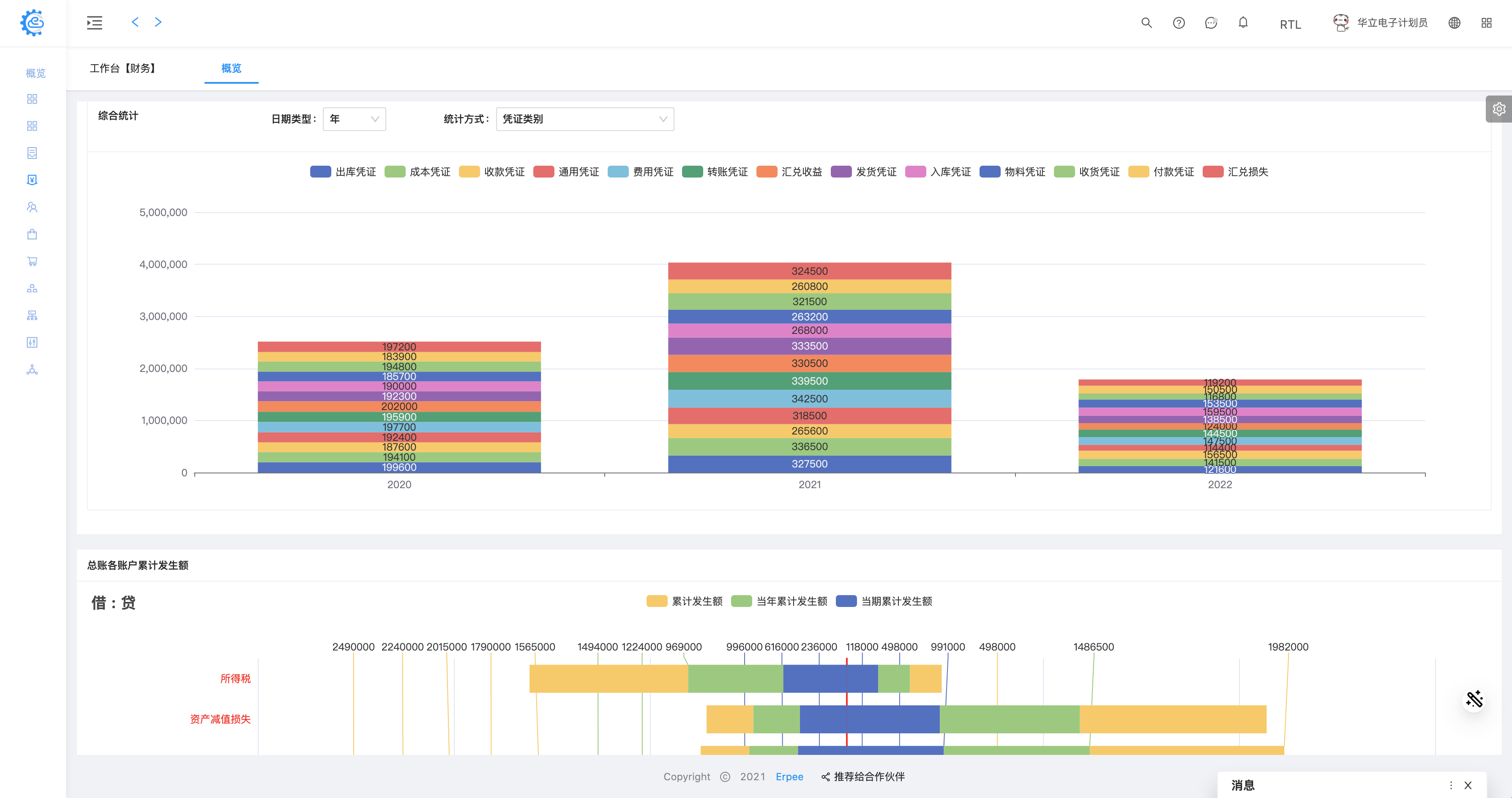Open the apps grid icon top right
1512x798 pixels.
point(1486,23)
